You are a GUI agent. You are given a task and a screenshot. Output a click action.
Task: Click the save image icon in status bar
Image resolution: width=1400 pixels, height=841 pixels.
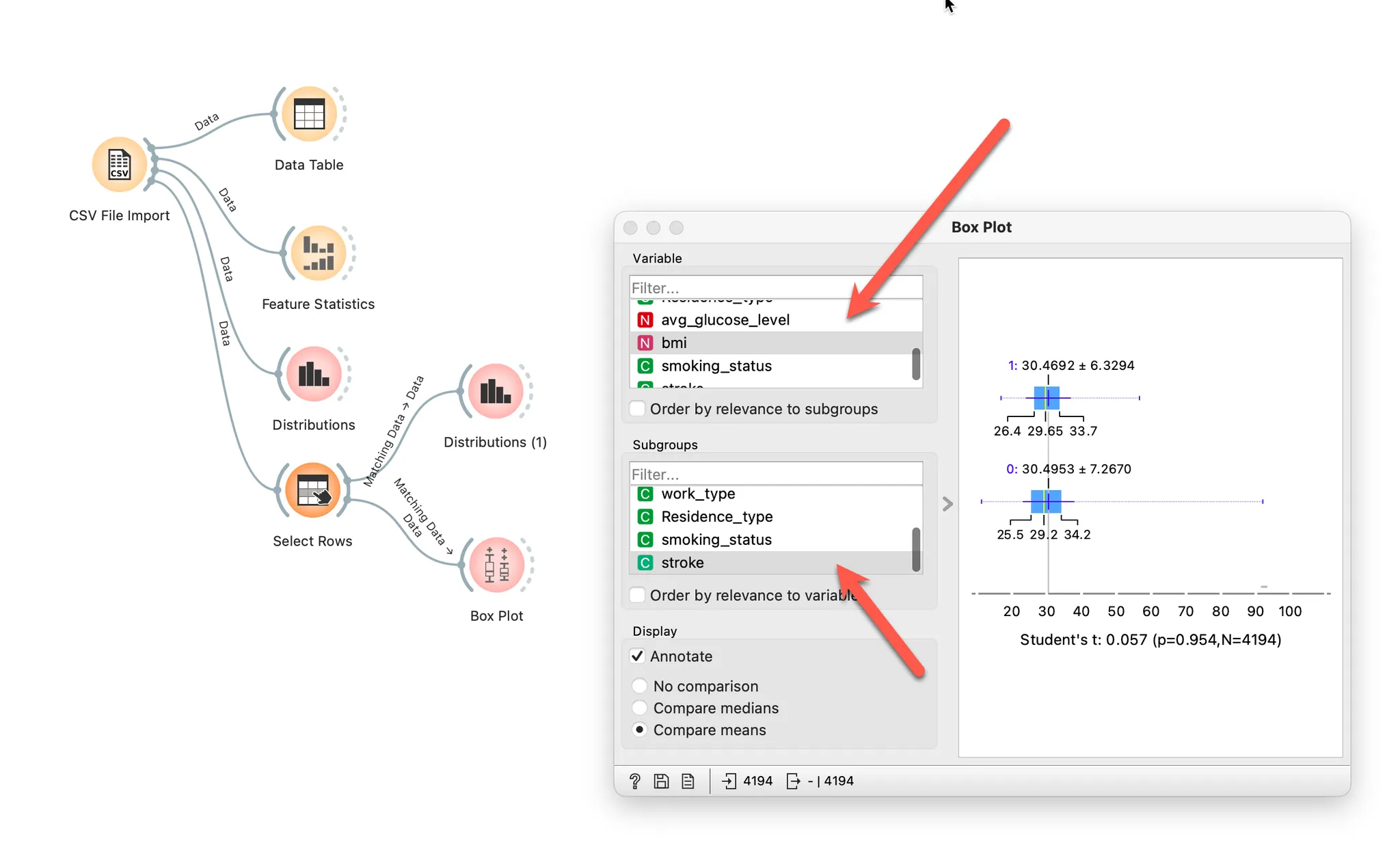pos(661,781)
